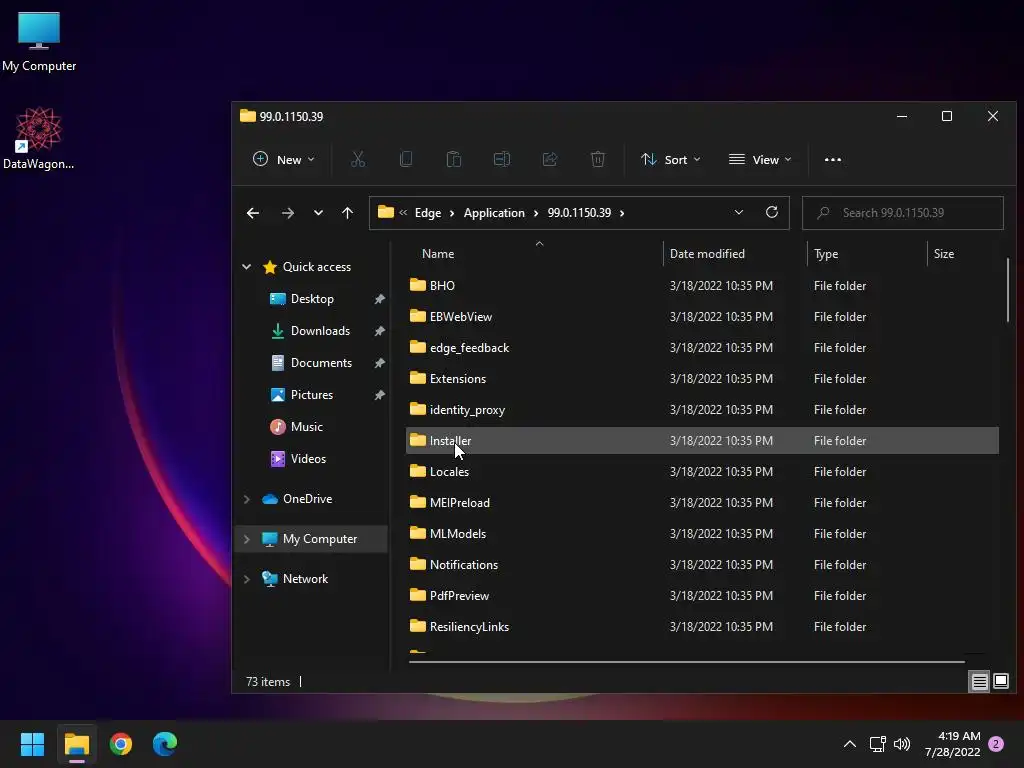Click the Delete trash icon
1024x768 pixels.
598,159
